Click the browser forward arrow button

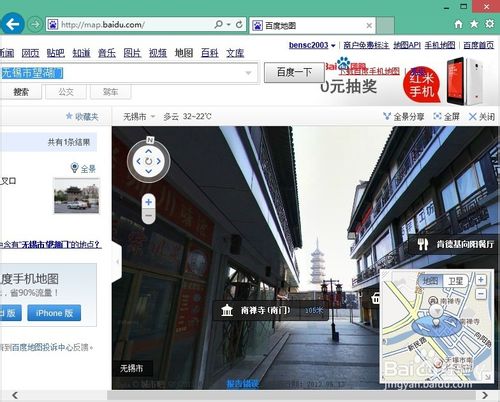pos(34,24)
